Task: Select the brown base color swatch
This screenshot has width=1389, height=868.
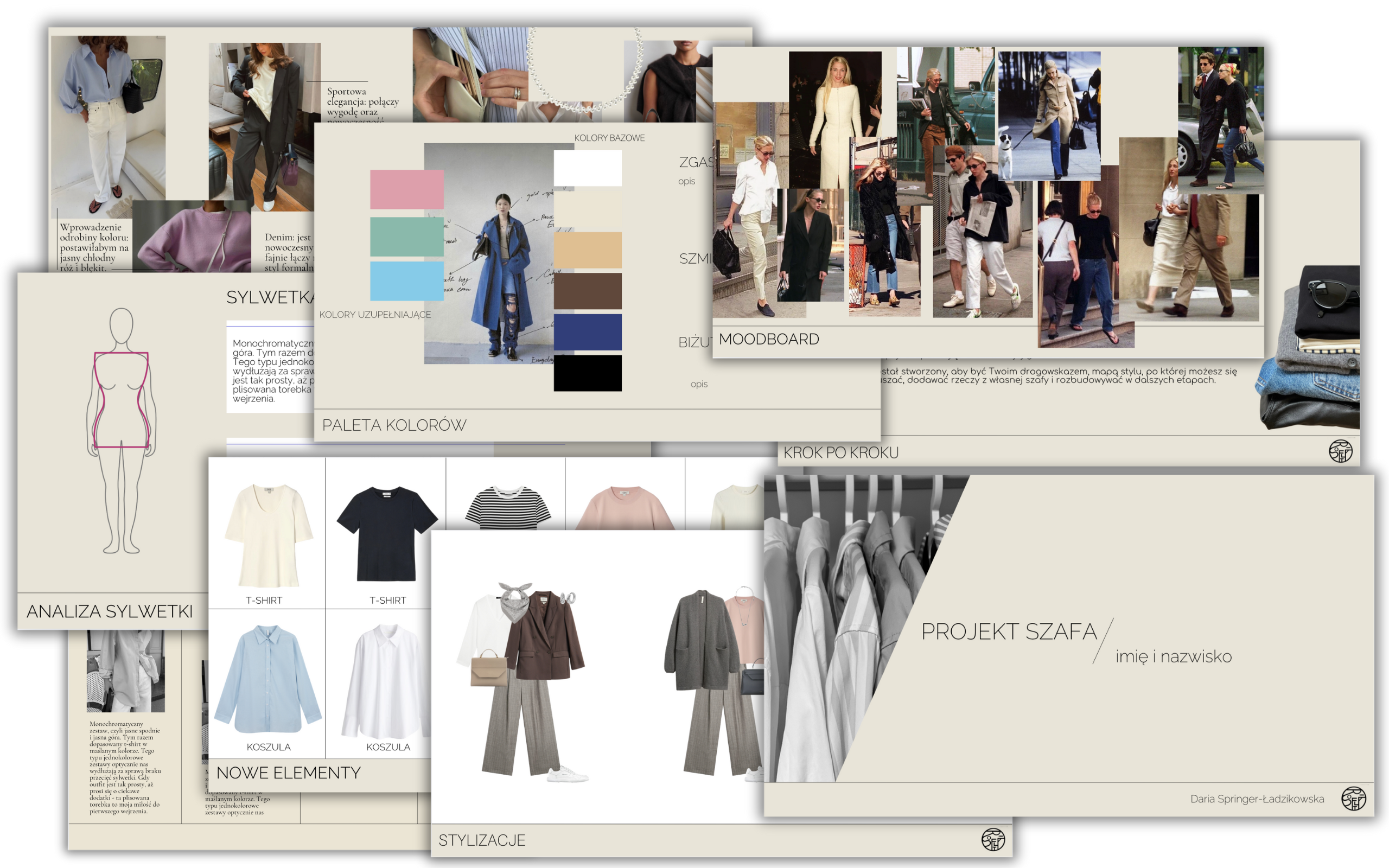Action: (x=588, y=291)
